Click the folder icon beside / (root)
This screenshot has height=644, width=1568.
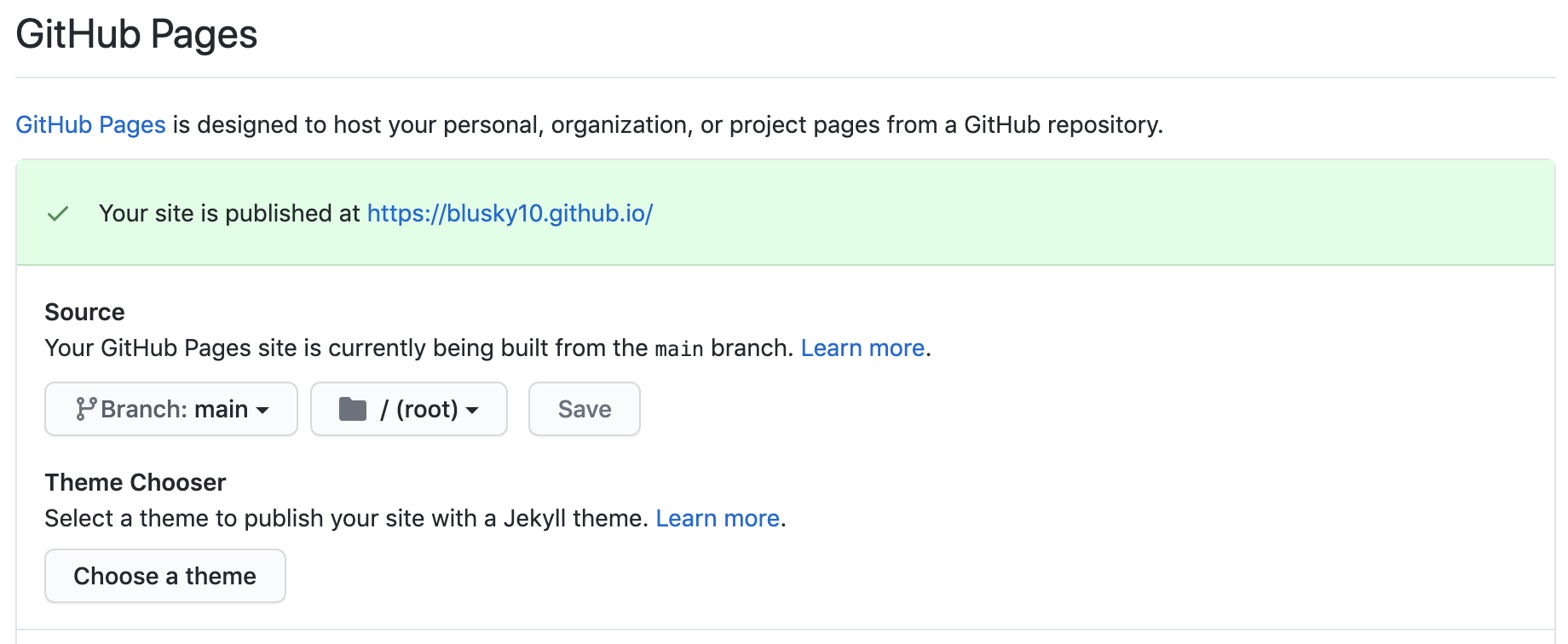(353, 409)
